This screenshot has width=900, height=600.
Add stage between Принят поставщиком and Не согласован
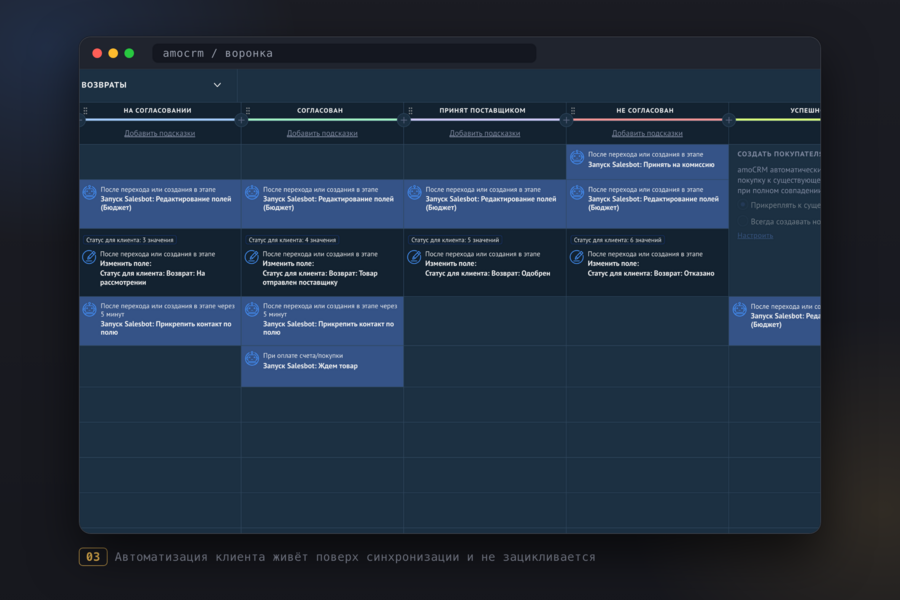tap(566, 120)
